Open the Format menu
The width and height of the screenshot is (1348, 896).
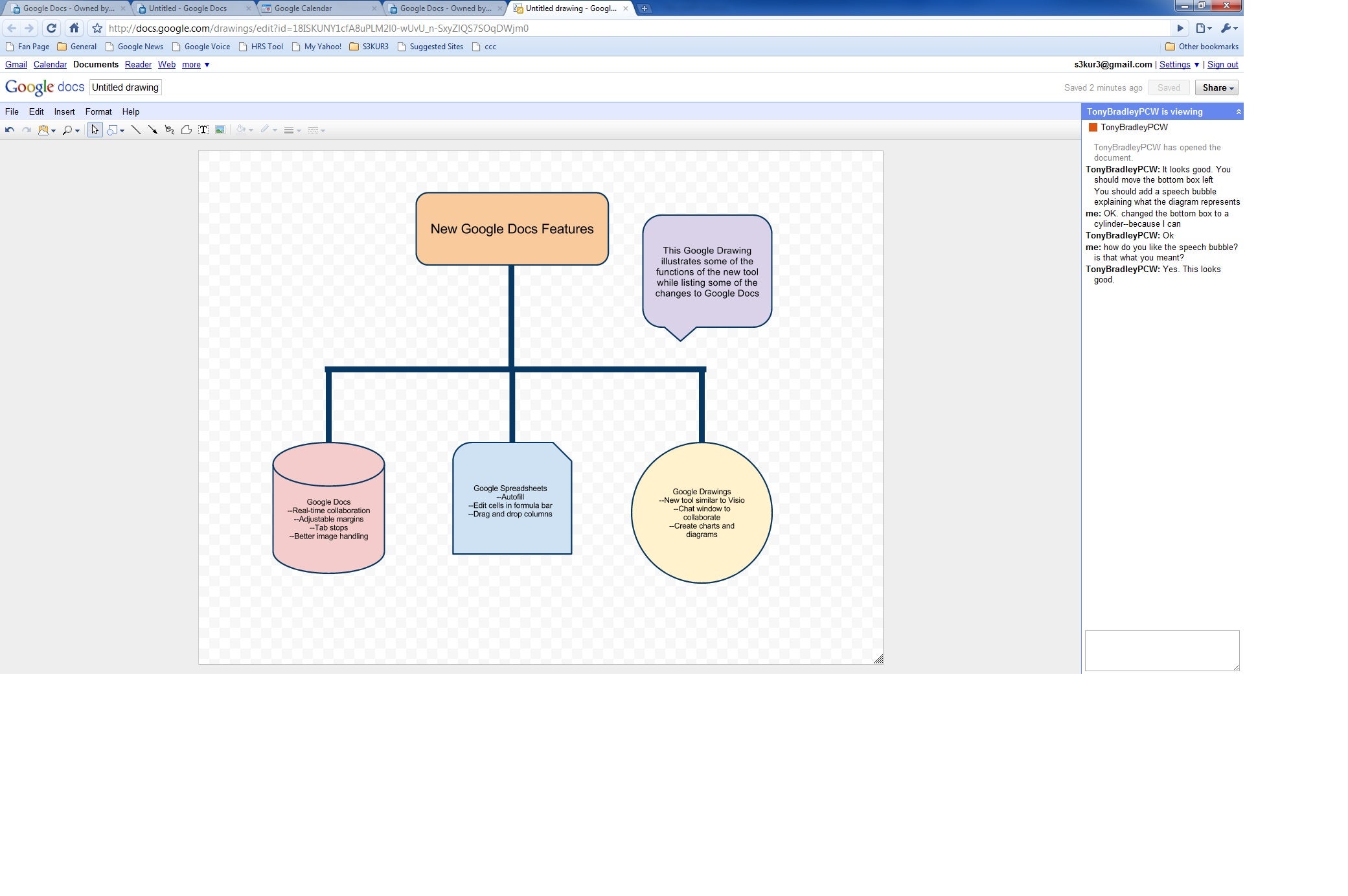click(98, 111)
